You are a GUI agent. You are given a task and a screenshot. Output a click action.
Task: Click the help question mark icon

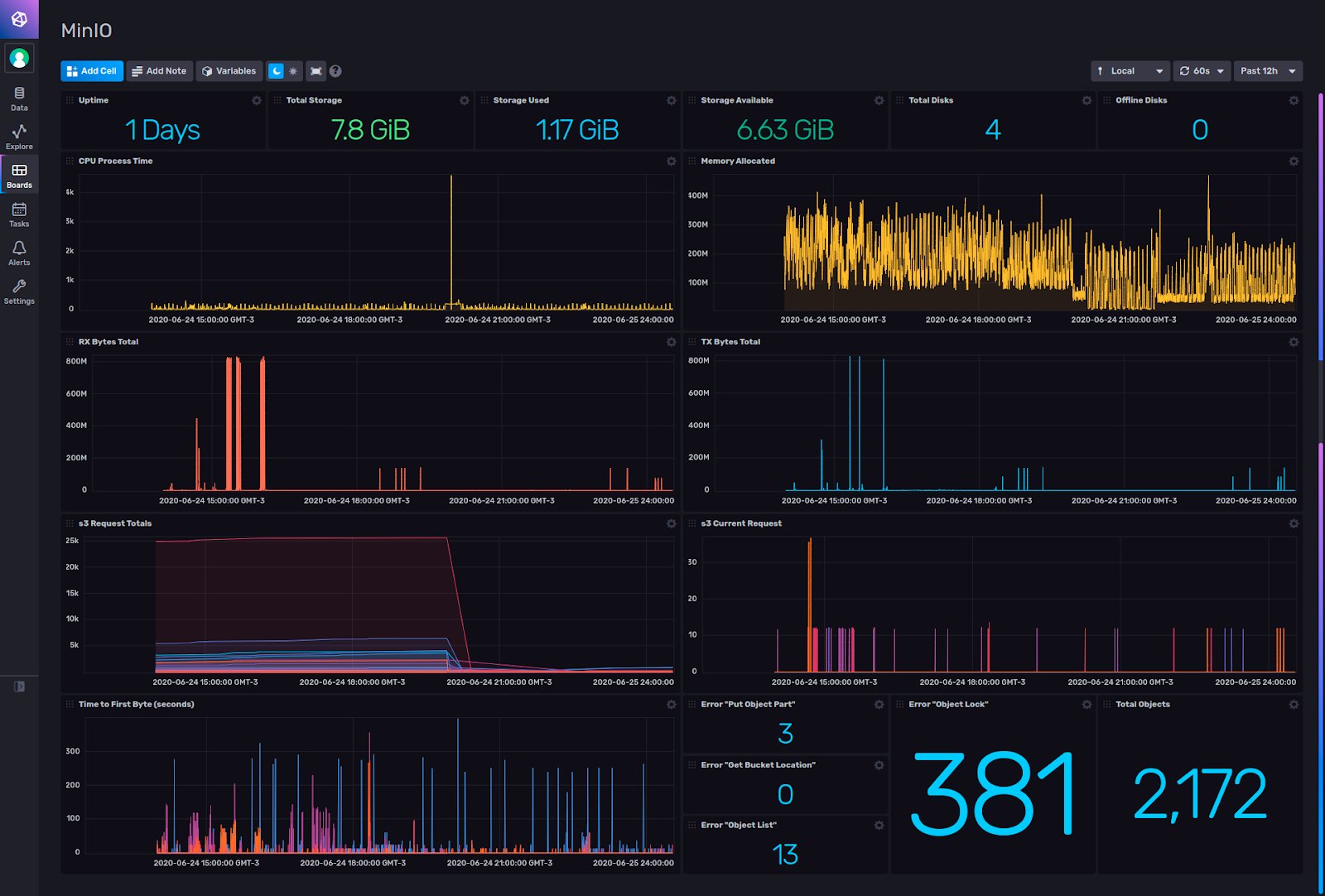(x=335, y=71)
